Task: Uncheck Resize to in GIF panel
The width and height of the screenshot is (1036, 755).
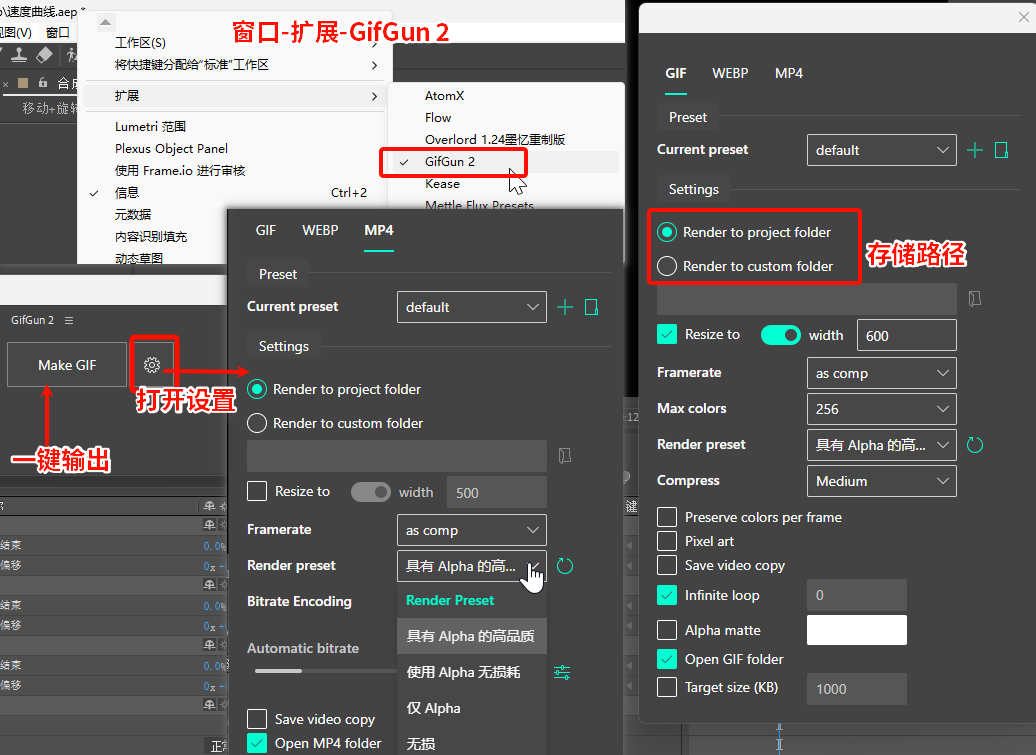Action: (667, 334)
